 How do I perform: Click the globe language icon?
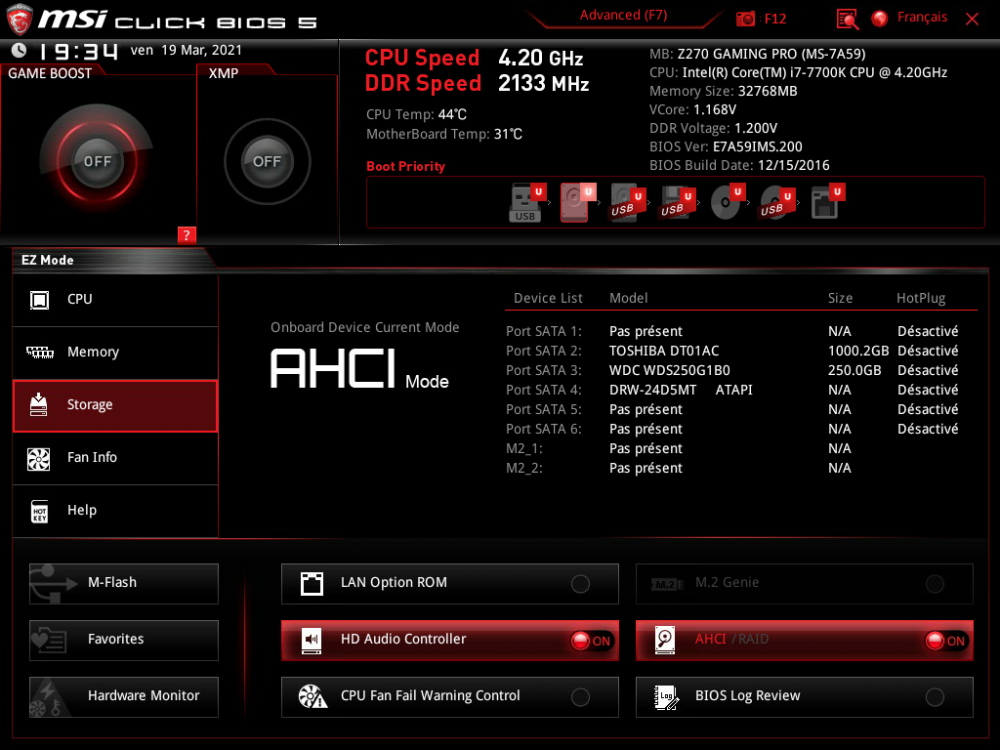[x=880, y=18]
